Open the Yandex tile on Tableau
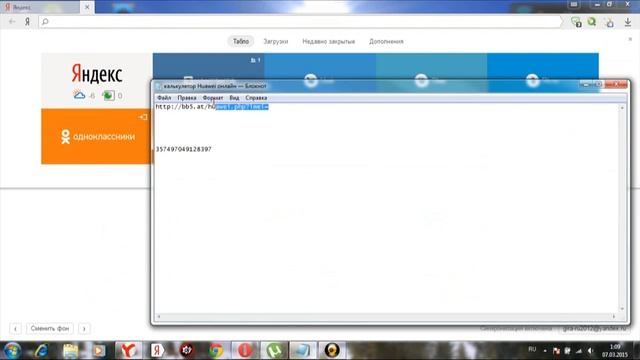640x360 pixels. tap(97, 80)
